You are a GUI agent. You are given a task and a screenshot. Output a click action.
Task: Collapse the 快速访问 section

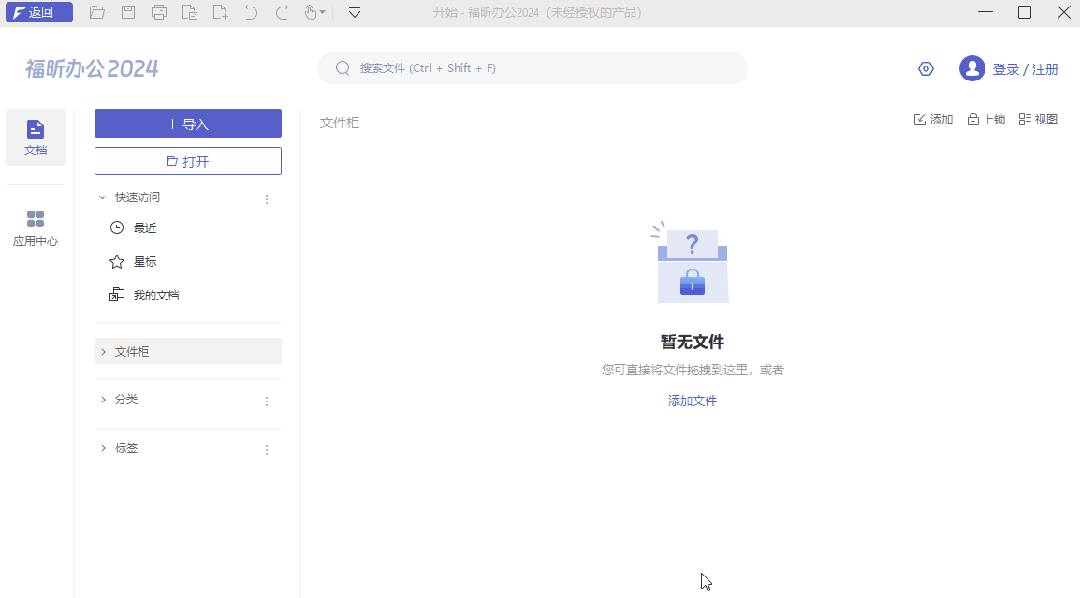pyautogui.click(x=101, y=197)
